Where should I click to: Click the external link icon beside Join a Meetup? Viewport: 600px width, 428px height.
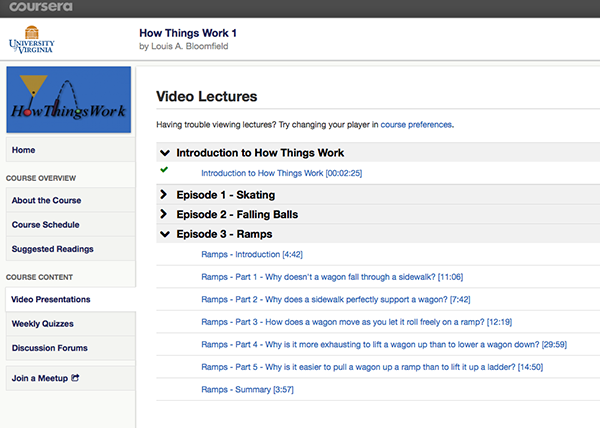coord(76,378)
